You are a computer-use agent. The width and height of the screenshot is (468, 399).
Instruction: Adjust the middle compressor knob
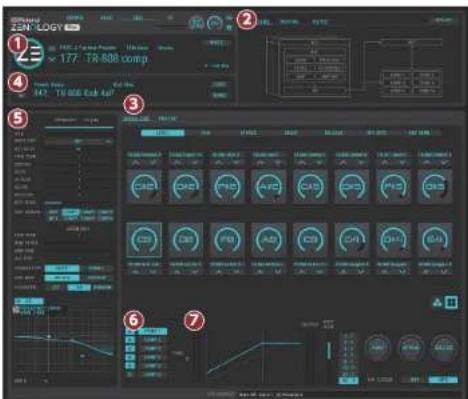[x=411, y=348]
